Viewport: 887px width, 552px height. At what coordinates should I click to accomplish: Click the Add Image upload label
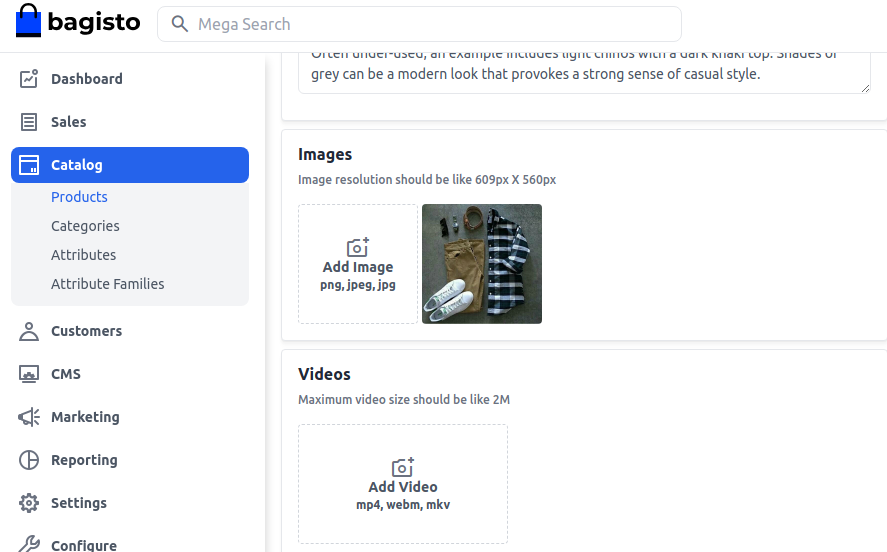click(x=358, y=266)
